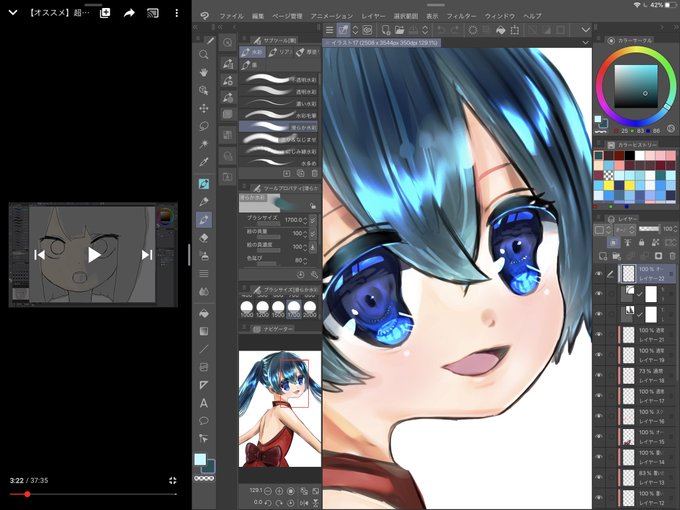Open the フィルター menu

tap(461, 16)
